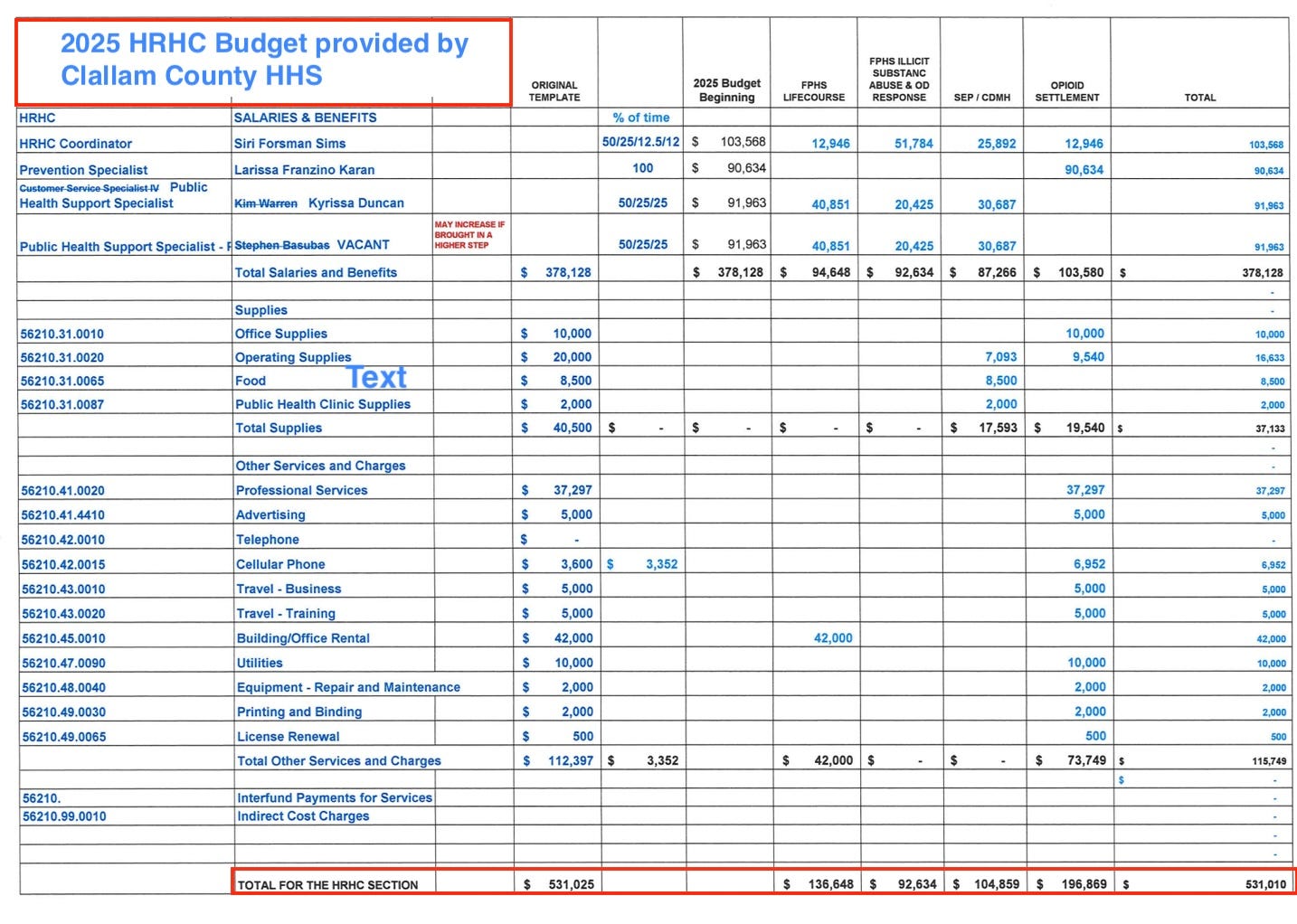The image size is (1297, 924).
Task: Click the "Cellular Phone" row label
Action: [280, 564]
